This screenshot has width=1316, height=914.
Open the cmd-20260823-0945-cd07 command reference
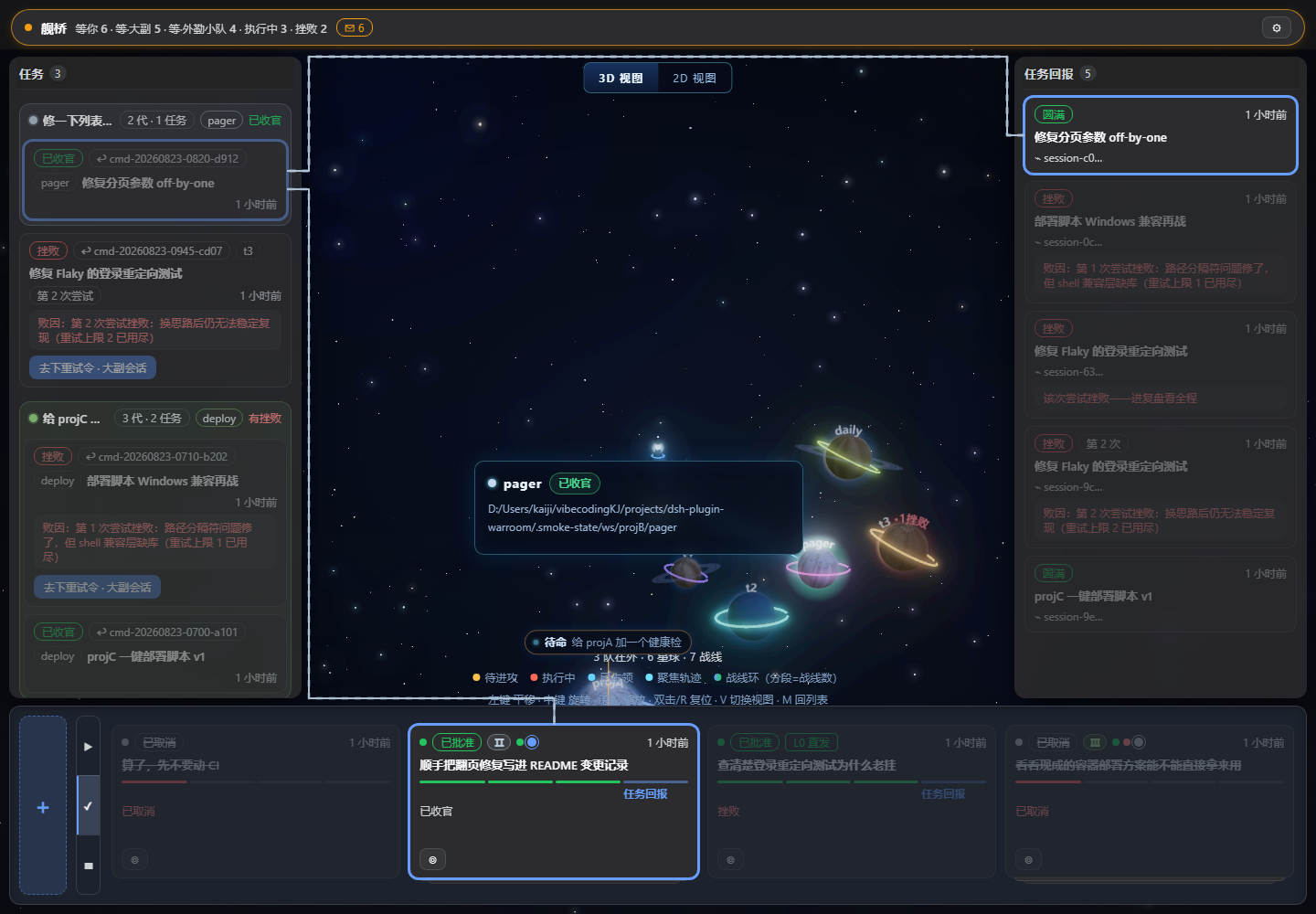[152, 250]
